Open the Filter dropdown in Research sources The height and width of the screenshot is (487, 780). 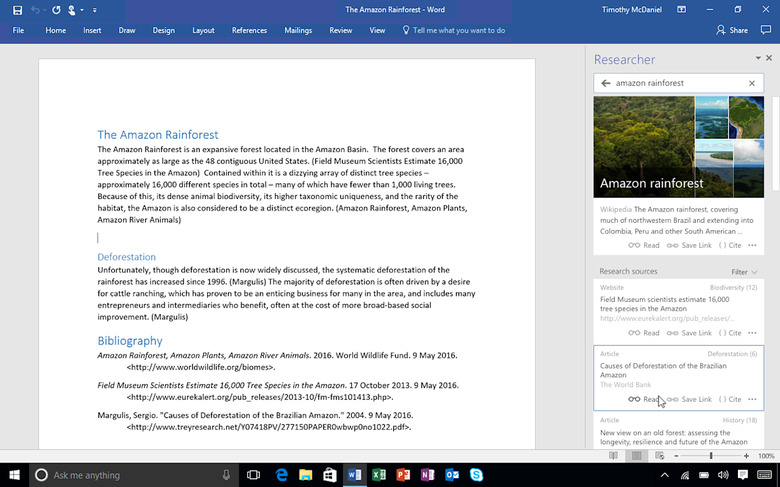tap(744, 272)
